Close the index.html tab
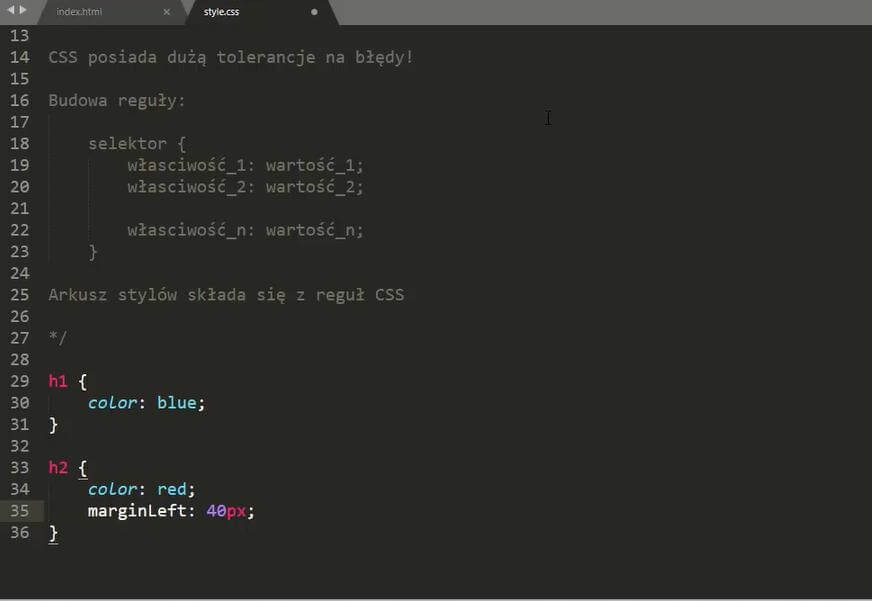 (166, 12)
